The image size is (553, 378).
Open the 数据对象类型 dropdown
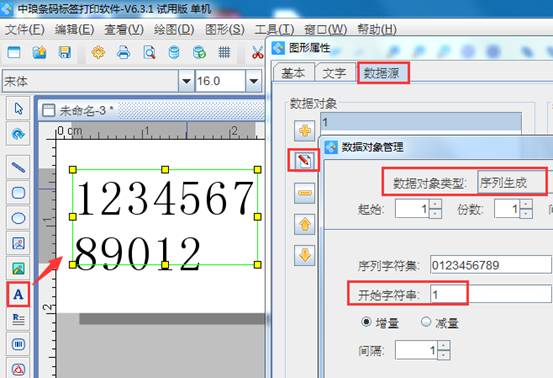coord(512,182)
